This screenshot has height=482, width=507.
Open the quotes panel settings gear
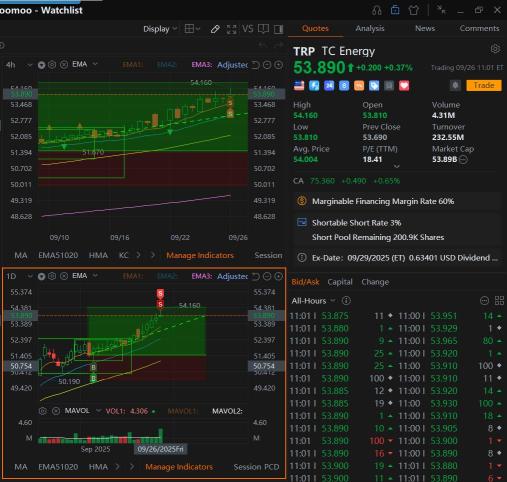click(x=495, y=49)
